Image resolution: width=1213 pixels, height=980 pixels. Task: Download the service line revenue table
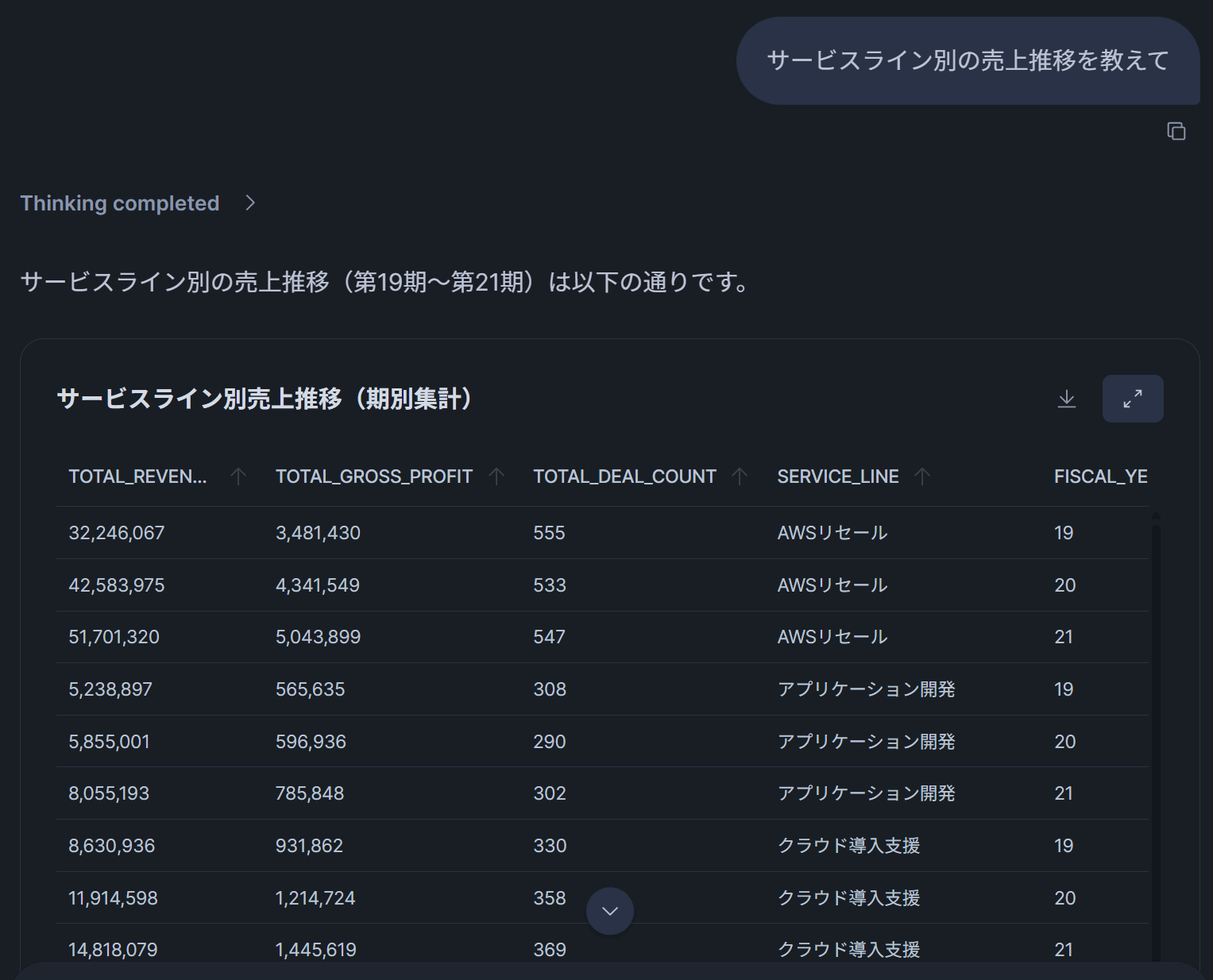tap(1066, 399)
